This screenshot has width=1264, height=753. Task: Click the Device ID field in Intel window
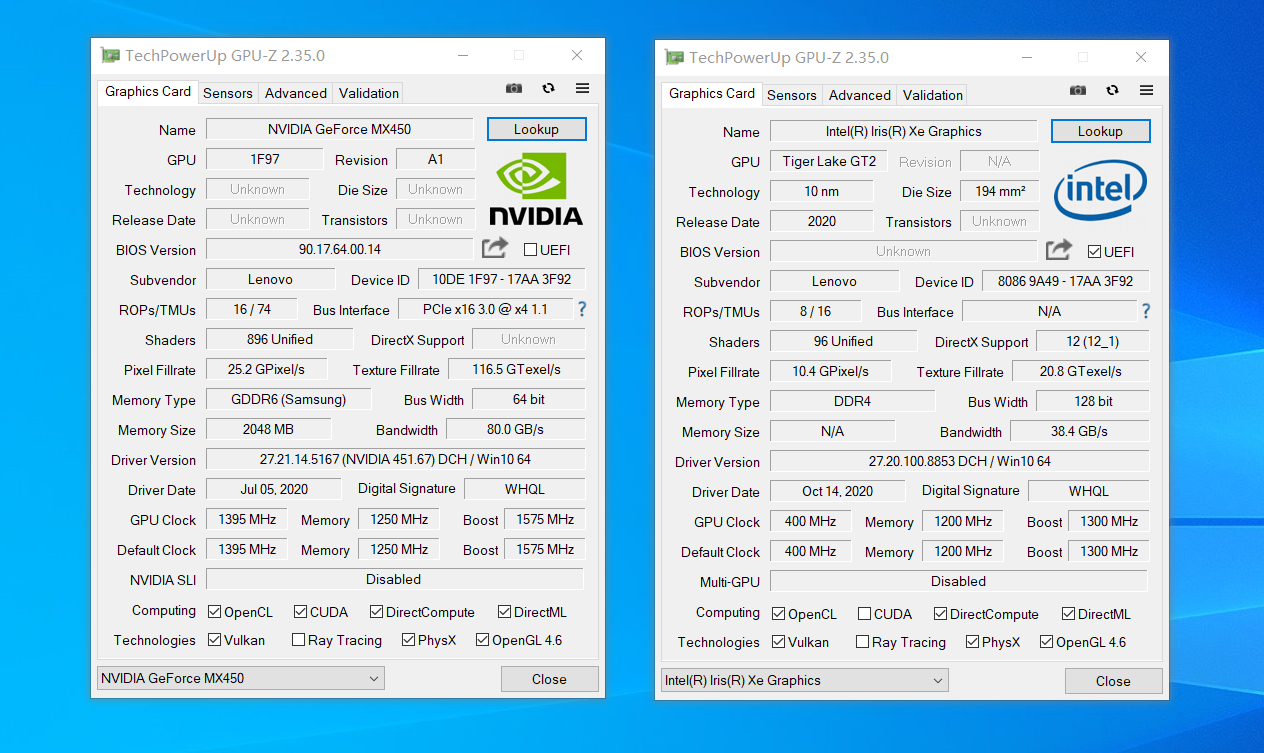click(x=1065, y=281)
